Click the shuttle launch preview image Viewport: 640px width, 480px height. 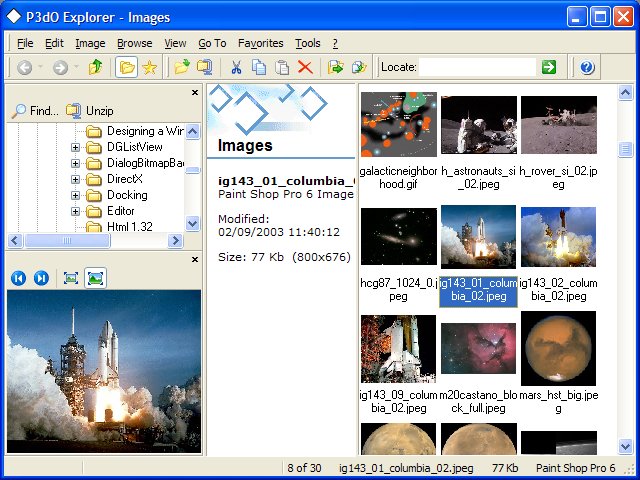tap(104, 371)
